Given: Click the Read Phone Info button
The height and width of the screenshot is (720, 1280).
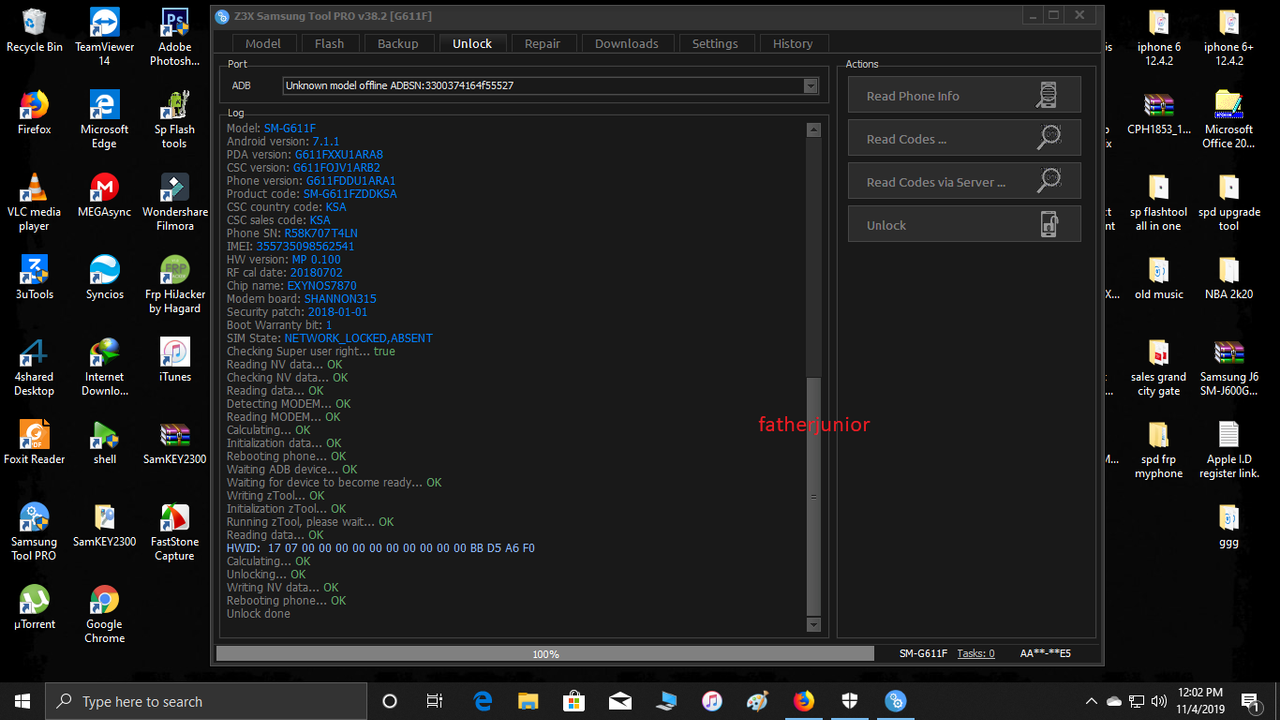Looking at the screenshot, I should [x=964, y=95].
